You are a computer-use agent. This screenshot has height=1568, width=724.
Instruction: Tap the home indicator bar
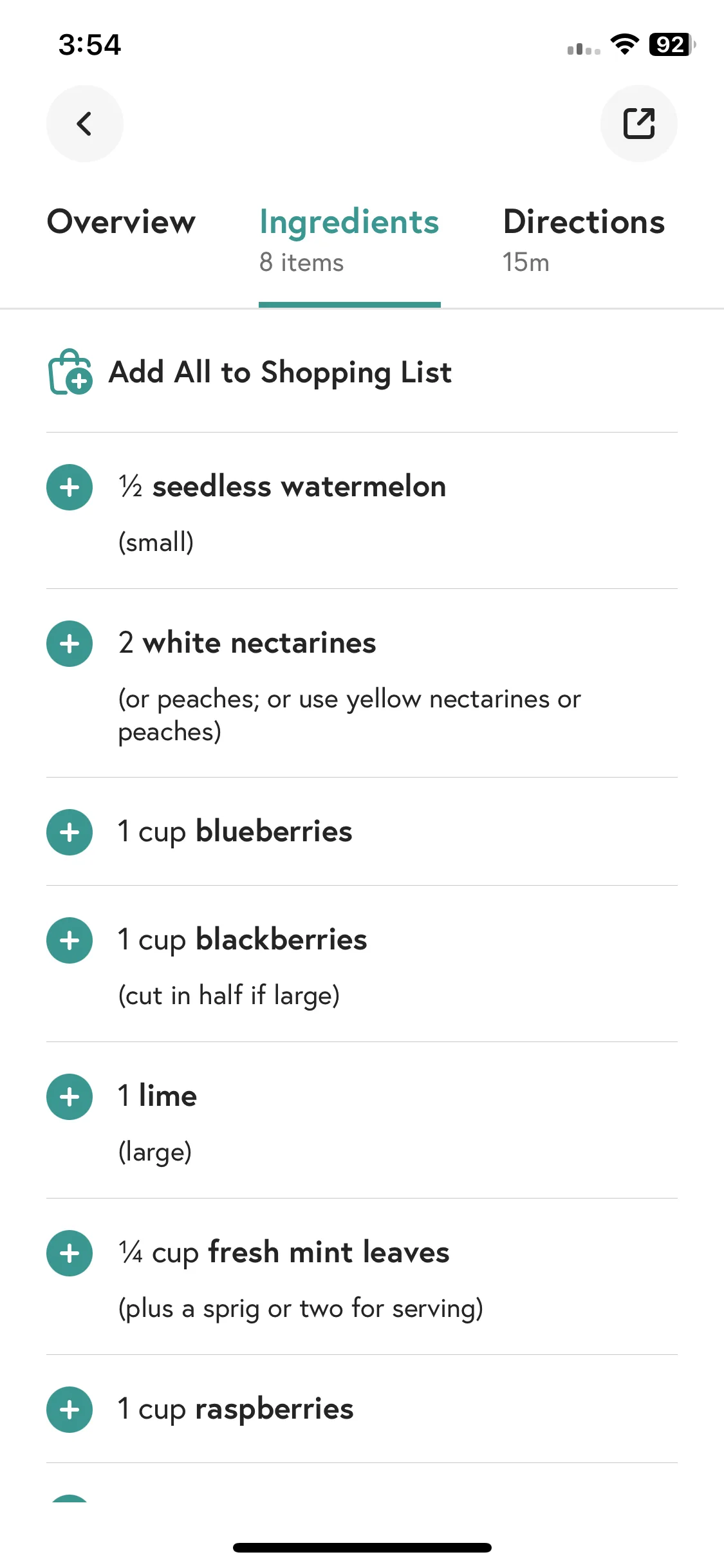[362, 1547]
